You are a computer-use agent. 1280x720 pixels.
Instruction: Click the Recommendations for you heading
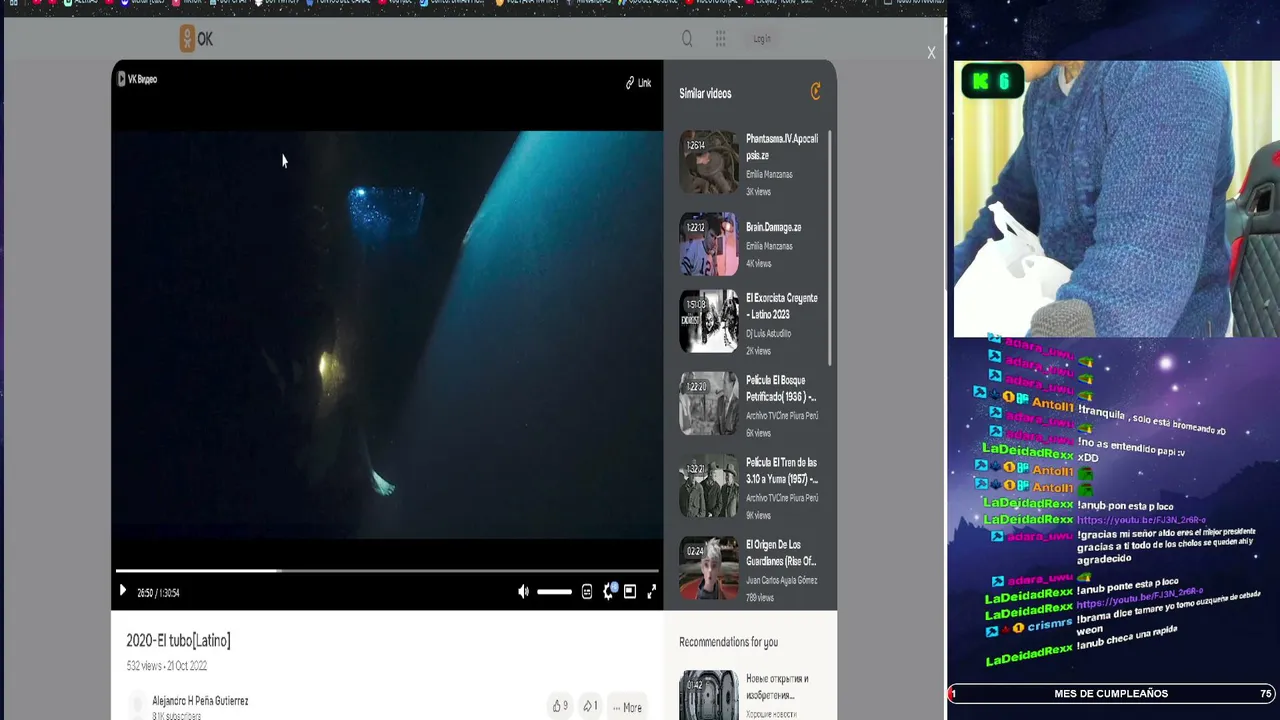point(728,642)
